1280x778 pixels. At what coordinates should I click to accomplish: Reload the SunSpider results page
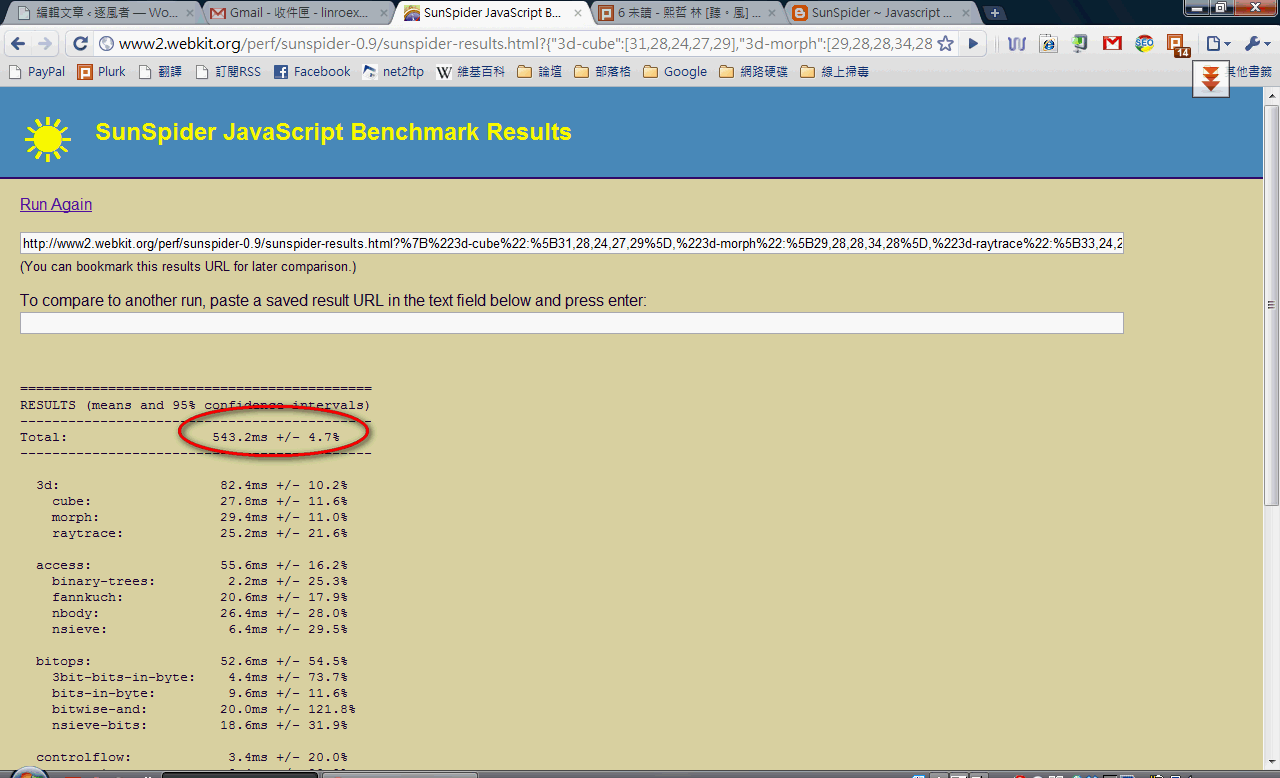(81, 44)
